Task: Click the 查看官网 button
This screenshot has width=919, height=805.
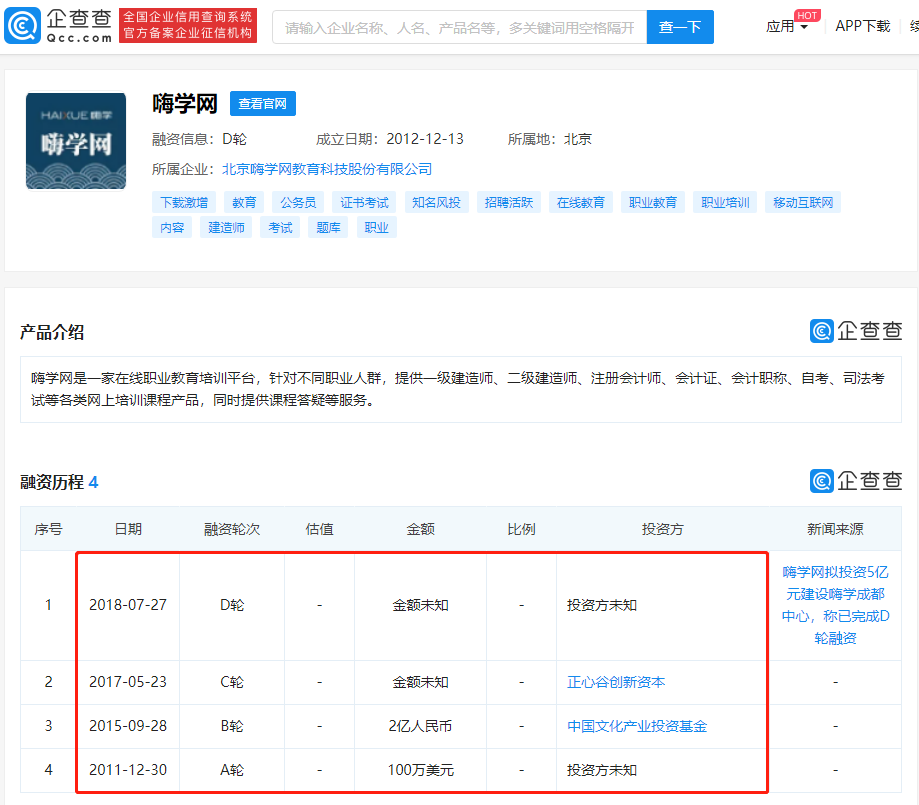Action: coord(263,104)
